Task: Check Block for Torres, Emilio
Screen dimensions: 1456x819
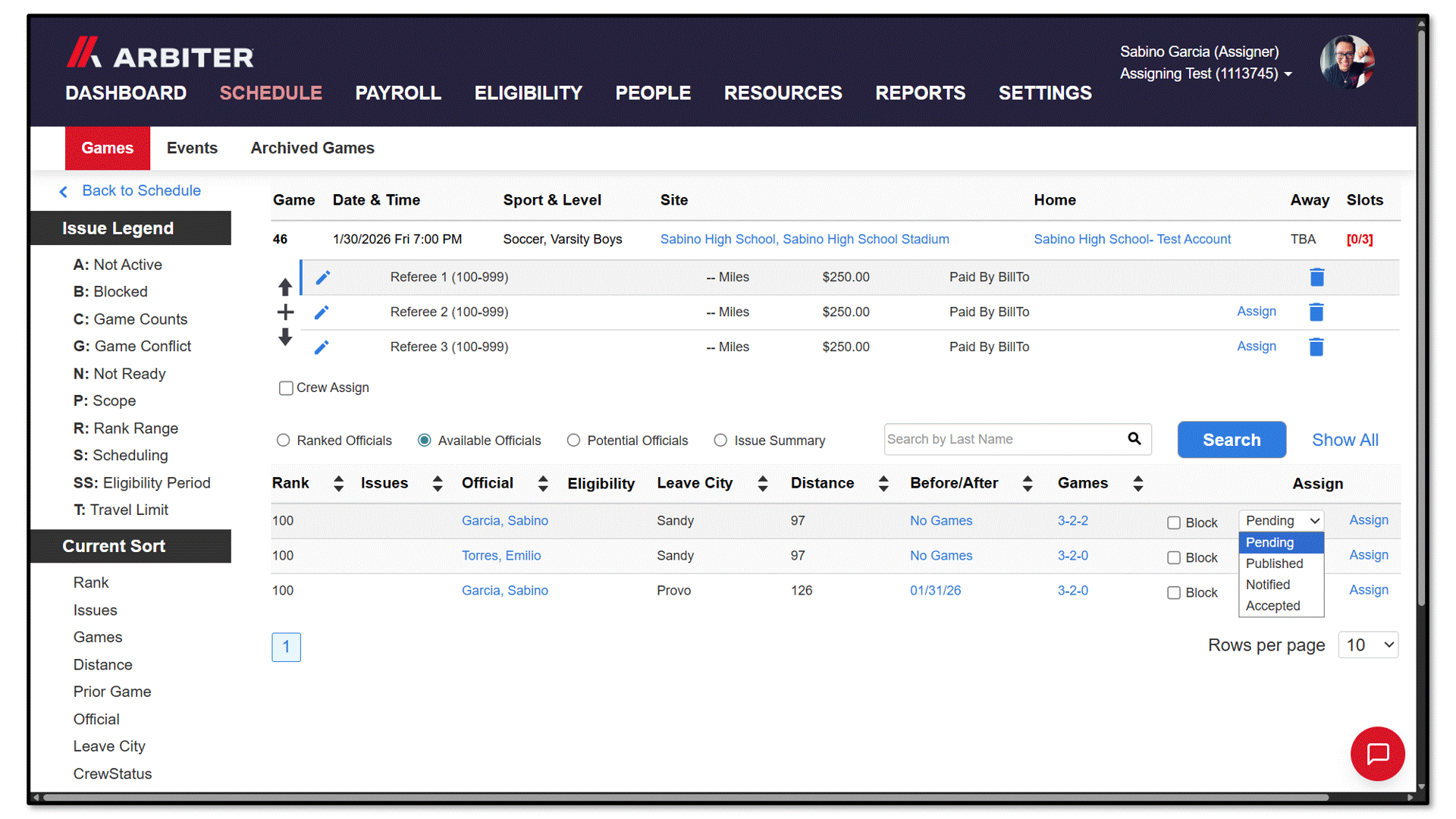Action: (x=1174, y=557)
